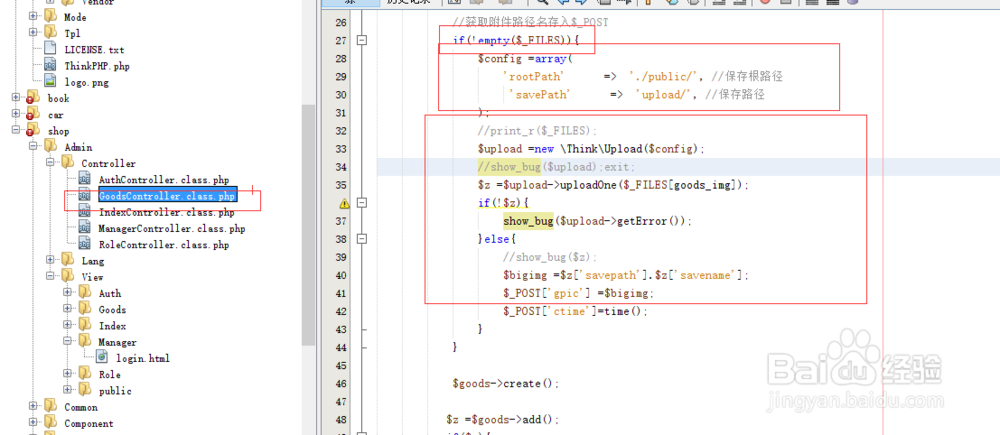
Task: Click the logo.png image file icon
Action: coord(51,82)
